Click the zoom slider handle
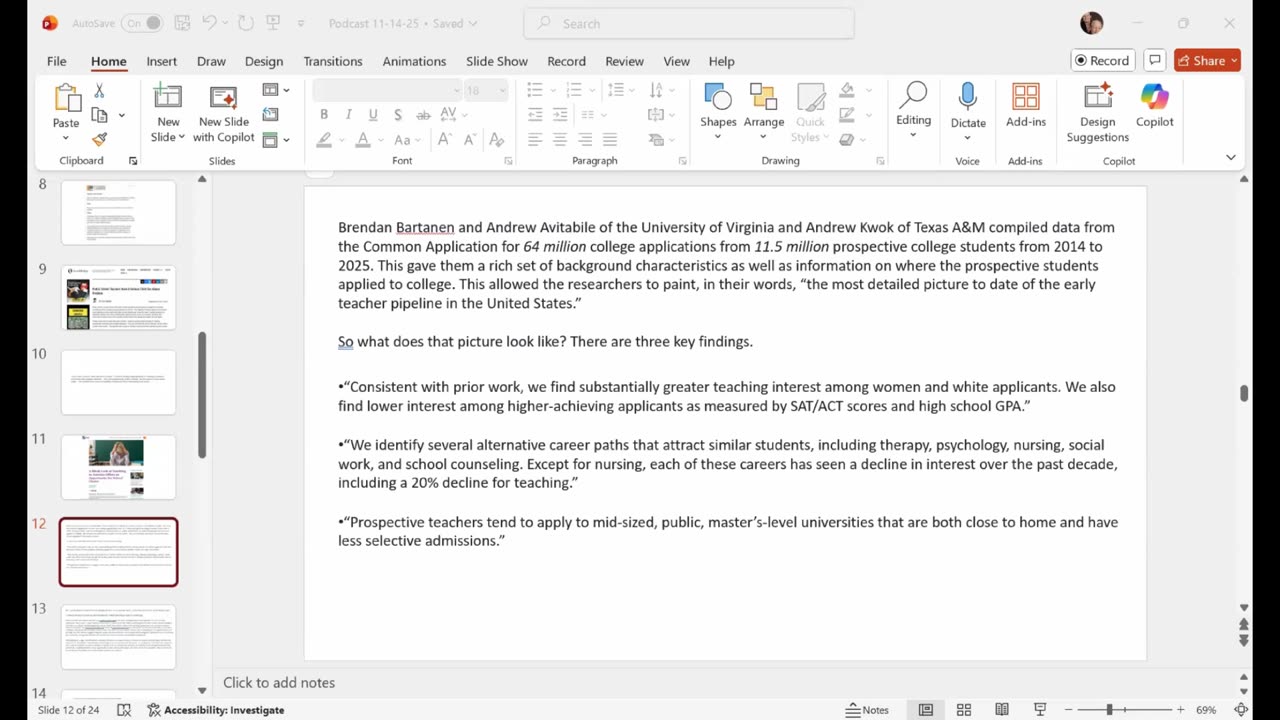This screenshot has height=720, width=1280. click(x=1108, y=710)
